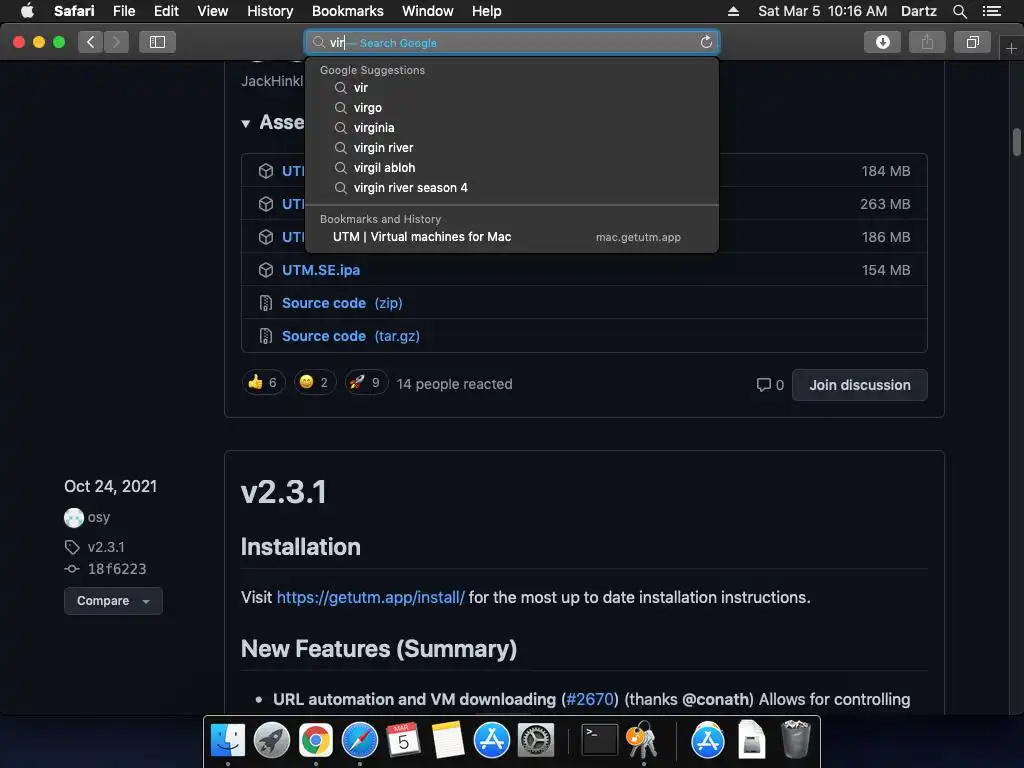
Task: Select 'virgin river season 4' suggestion
Action: (x=512, y=188)
